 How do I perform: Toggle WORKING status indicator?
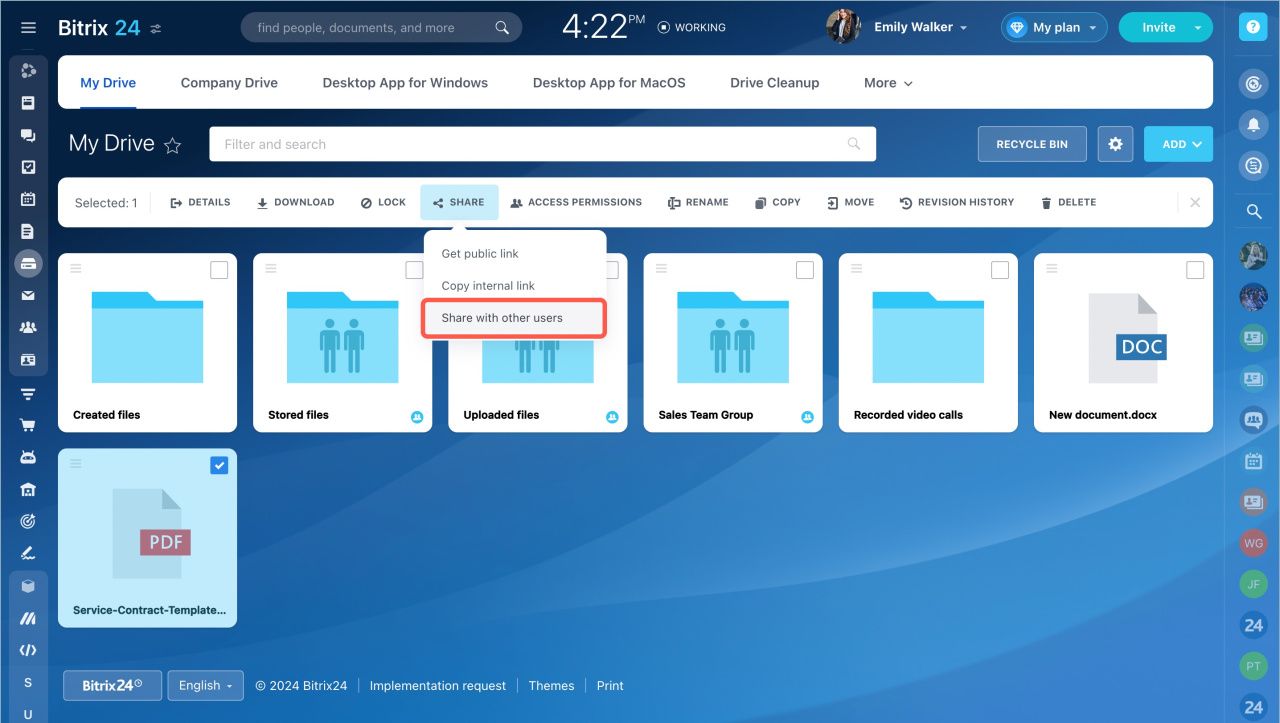(x=691, y=28)
